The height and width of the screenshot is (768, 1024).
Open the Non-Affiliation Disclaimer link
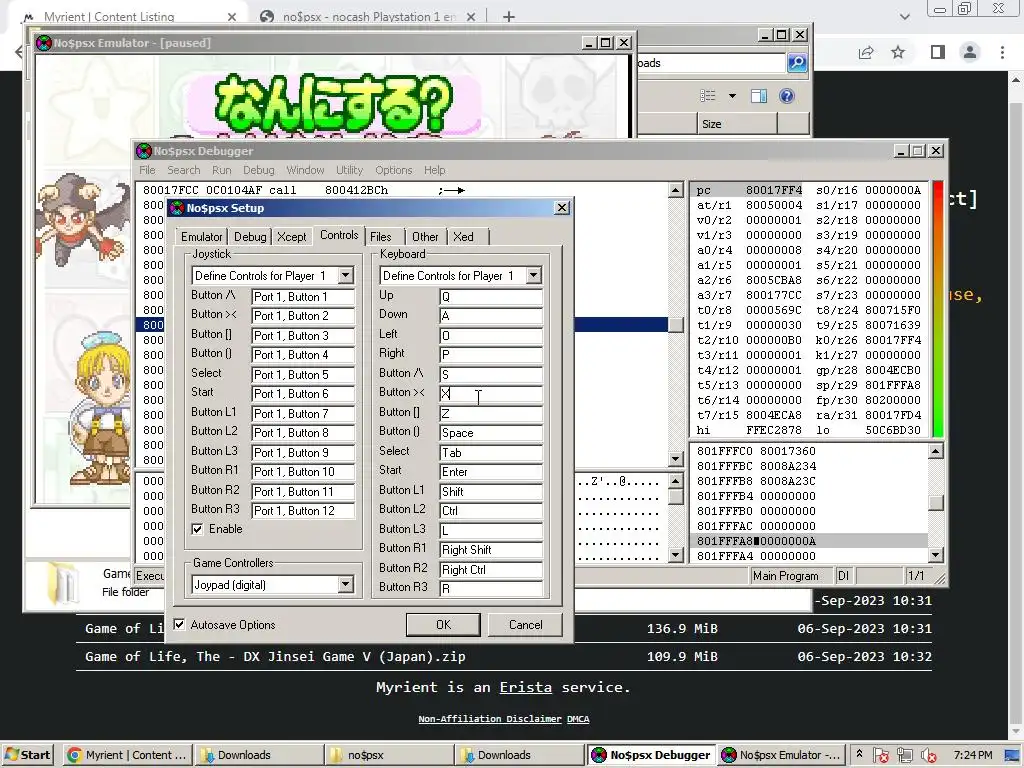click(x=490, y=718)
